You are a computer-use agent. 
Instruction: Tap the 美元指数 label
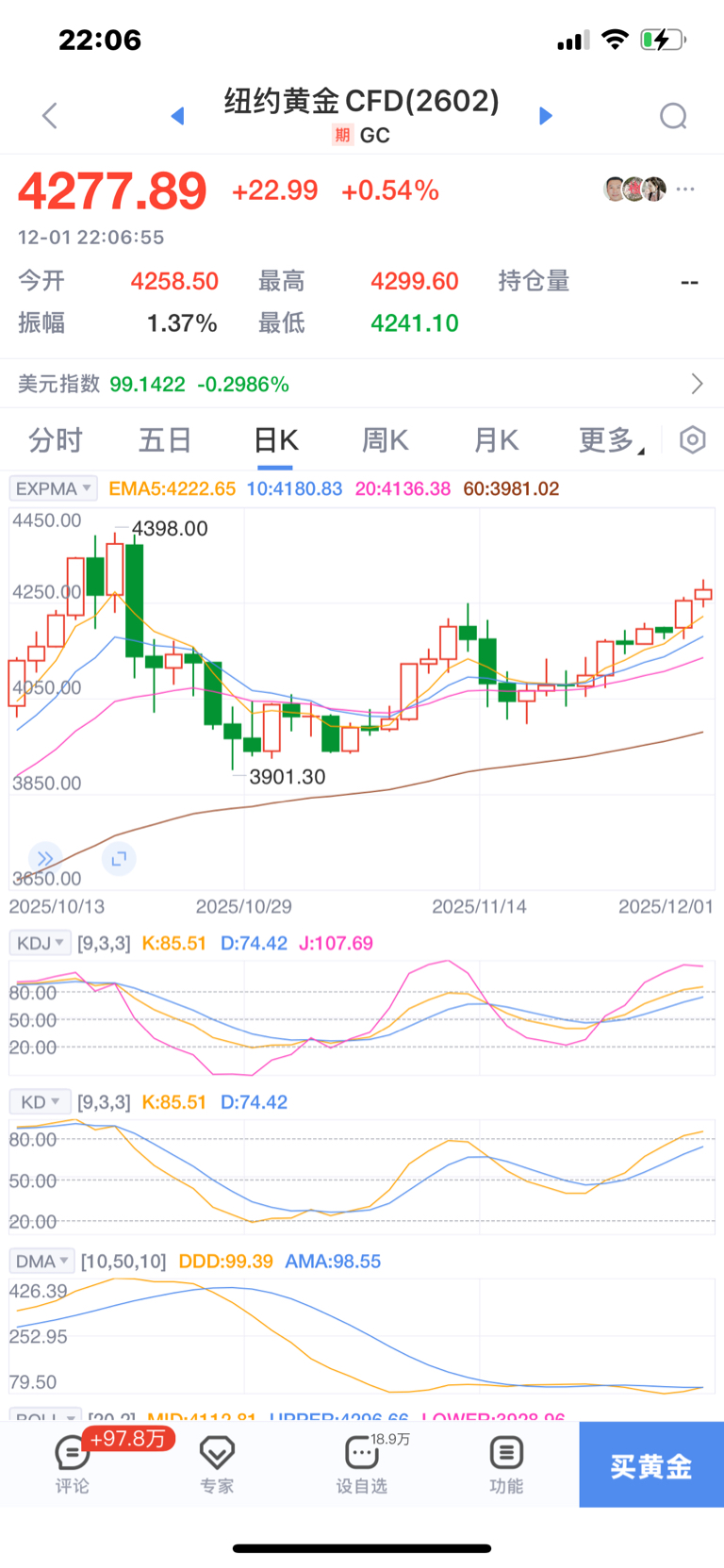tap(58, 384)
